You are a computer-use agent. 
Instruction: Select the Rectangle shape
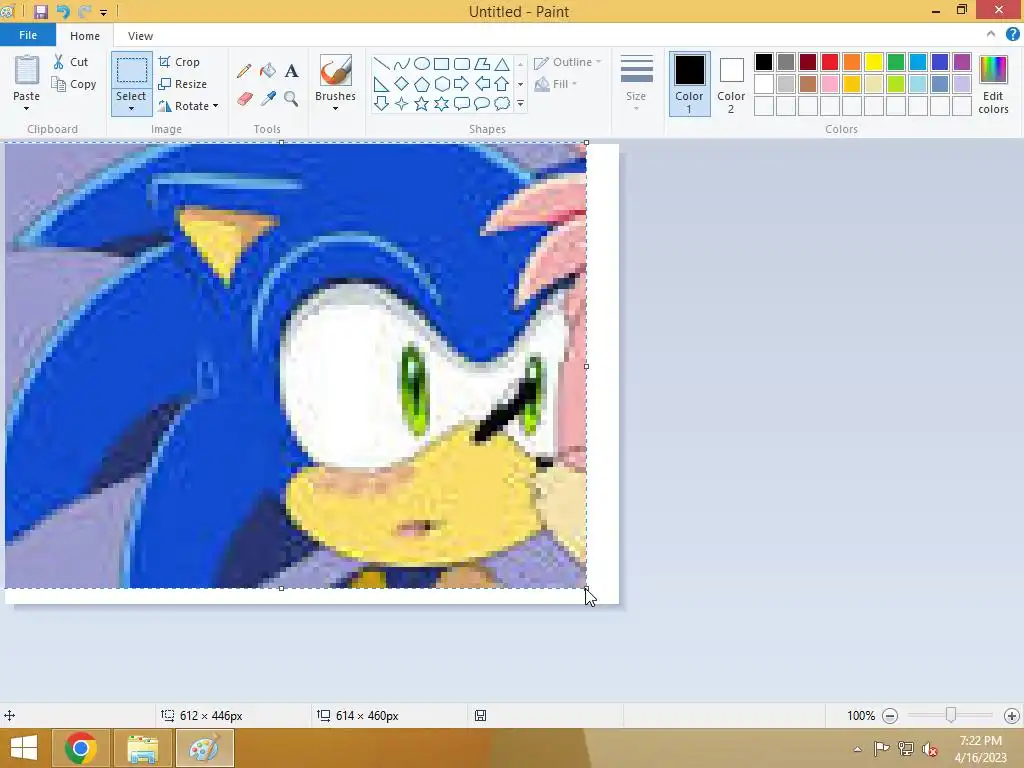point(441,64)
